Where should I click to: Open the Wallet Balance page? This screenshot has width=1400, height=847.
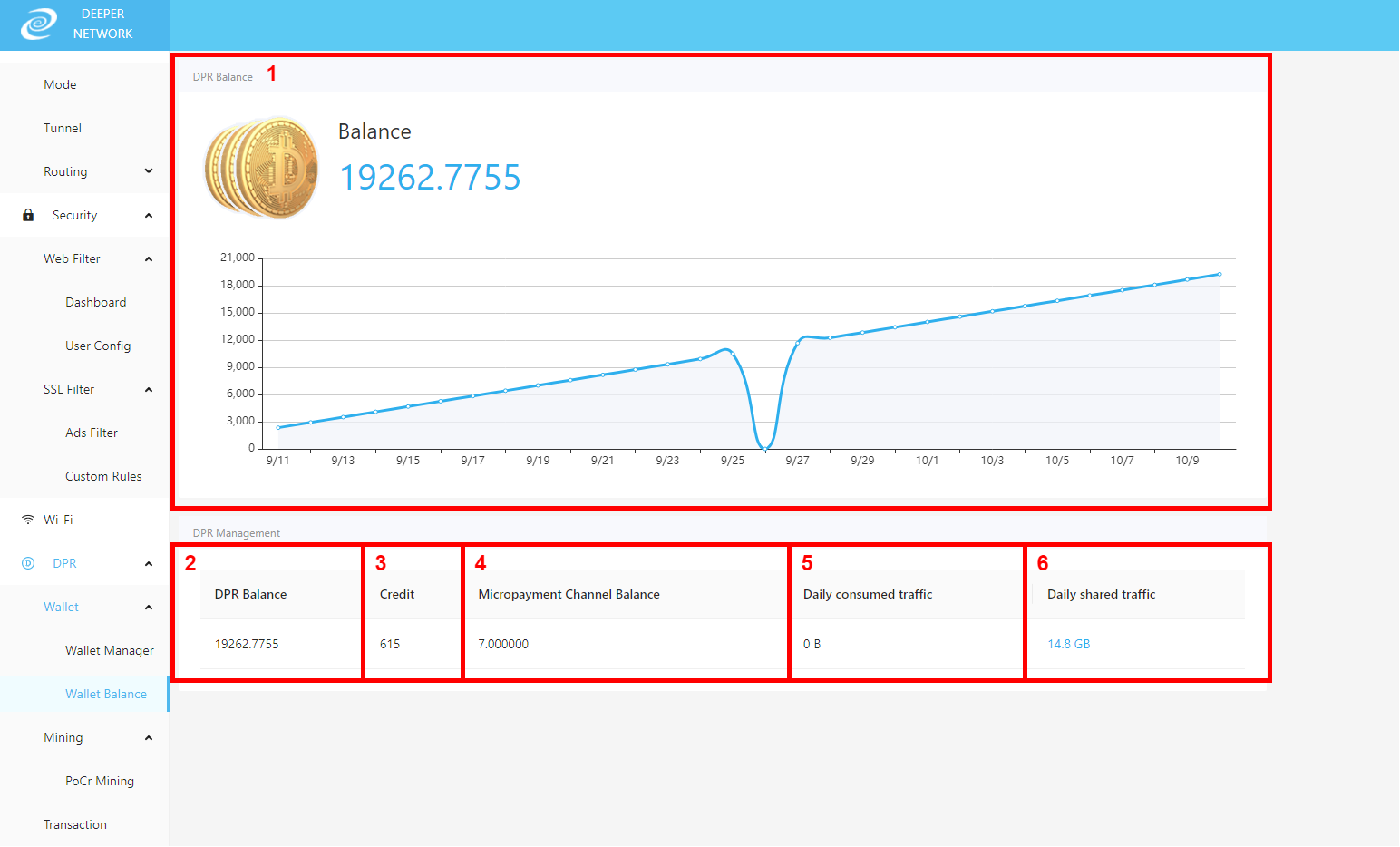[106, 694]
